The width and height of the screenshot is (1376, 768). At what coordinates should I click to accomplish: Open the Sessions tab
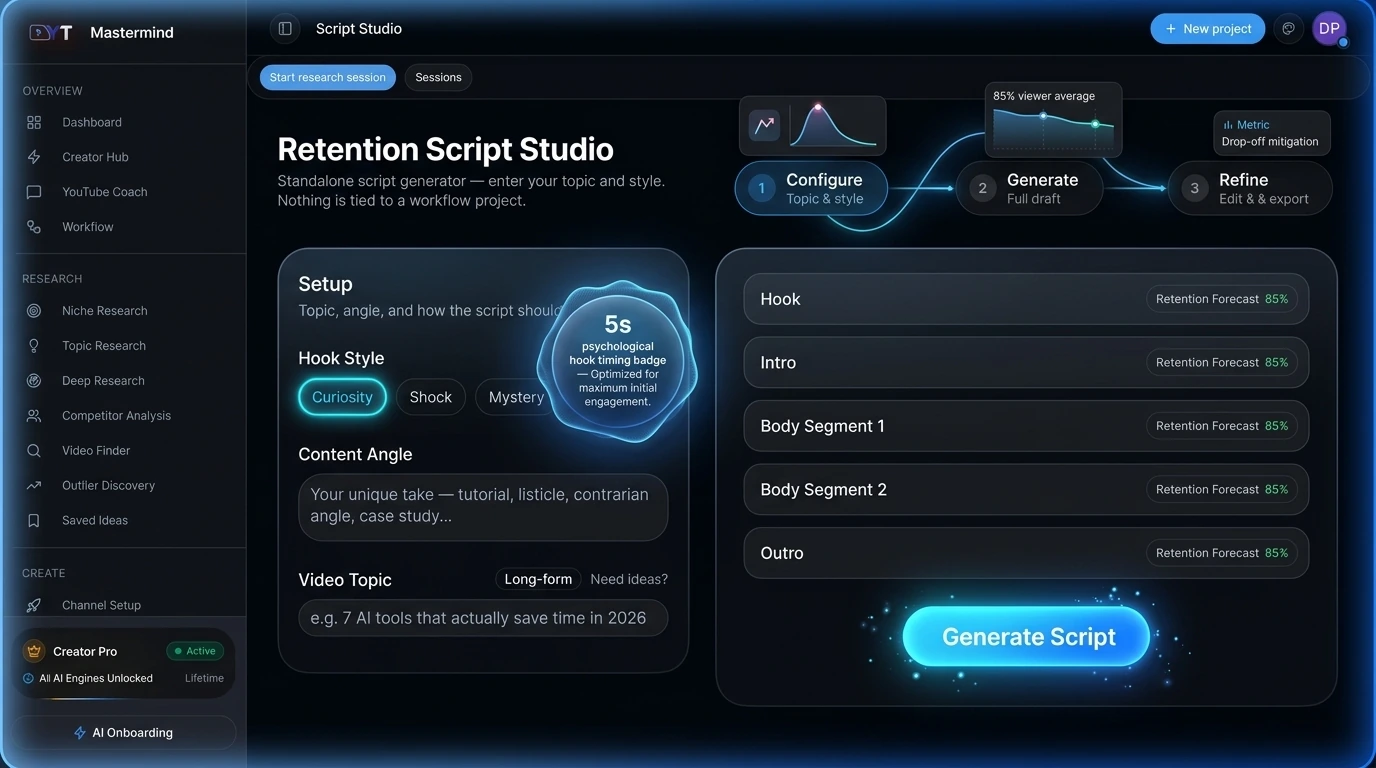coord(438,77)
